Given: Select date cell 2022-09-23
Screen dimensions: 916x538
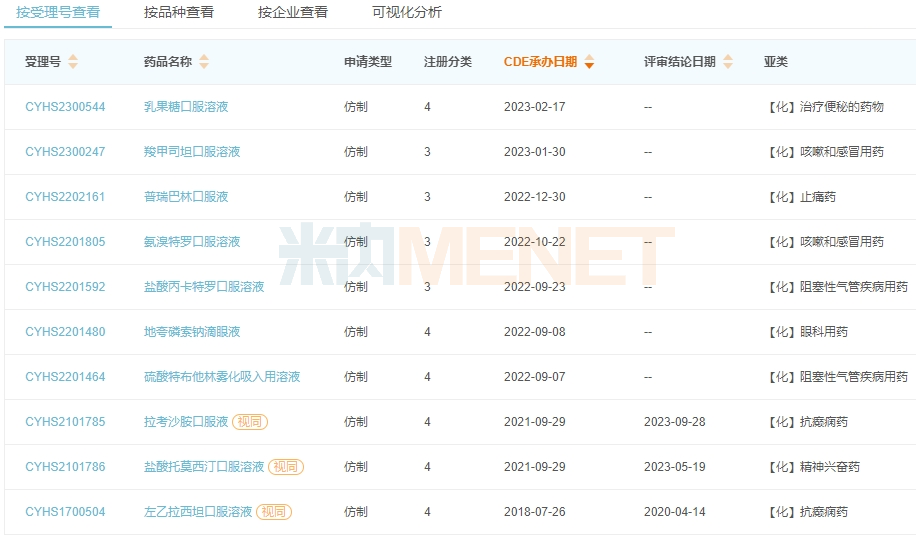Looking at the screenshot, I should coord(535,287).
